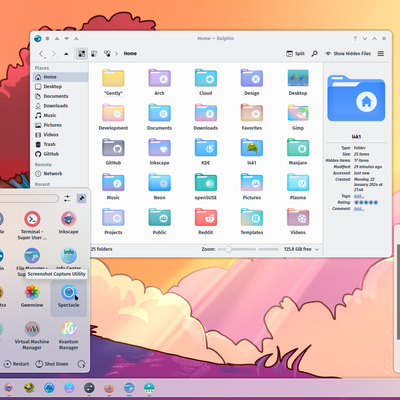Select GitHub in Places panel
Screen dimensions: 400x400
(x=60, y=154)
